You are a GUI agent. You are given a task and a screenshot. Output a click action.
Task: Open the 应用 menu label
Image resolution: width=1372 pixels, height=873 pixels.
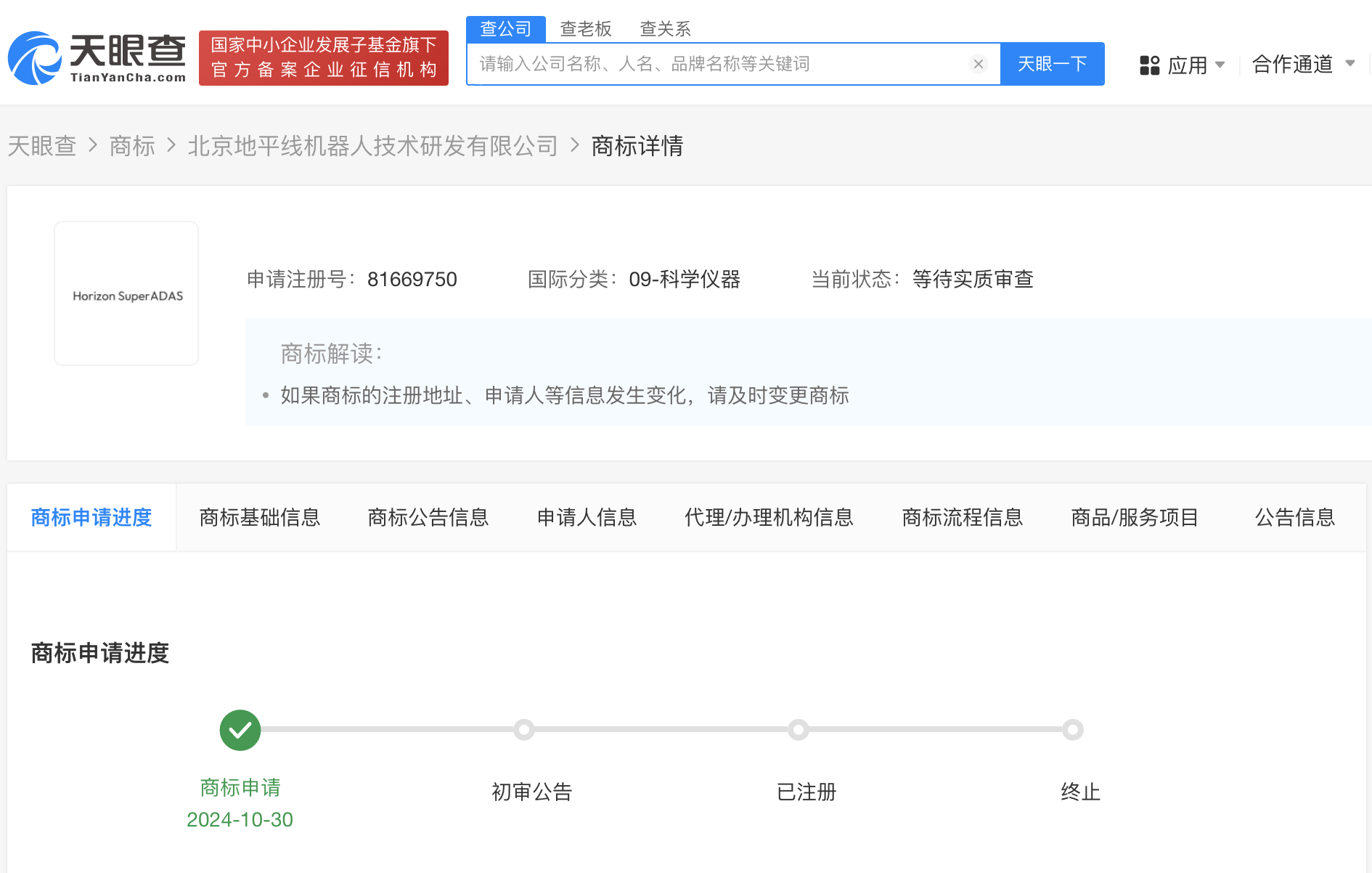pyautogui.click(x=1188, y=65)
